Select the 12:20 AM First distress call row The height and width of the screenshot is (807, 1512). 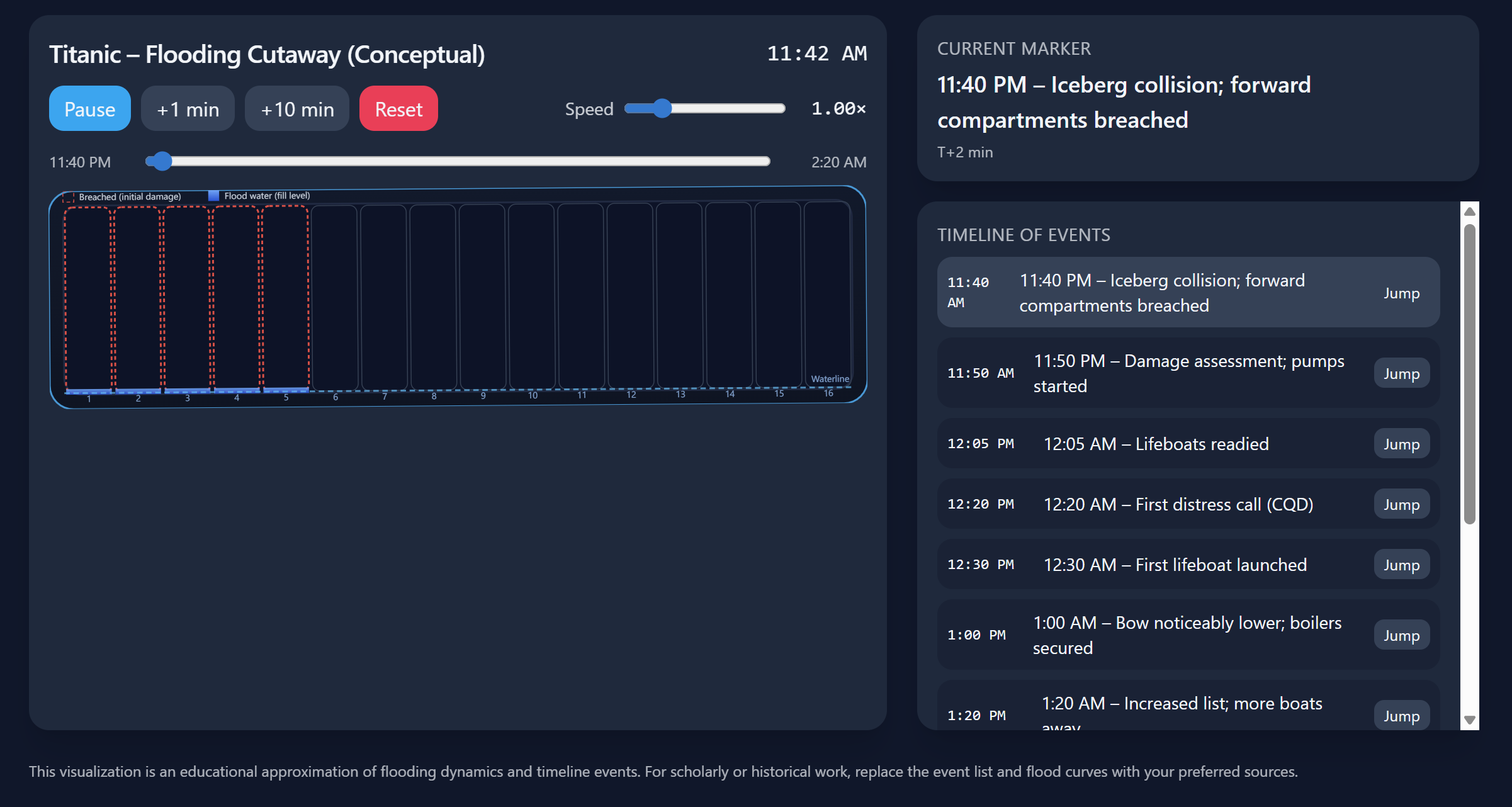click(x=1188, y=504)
